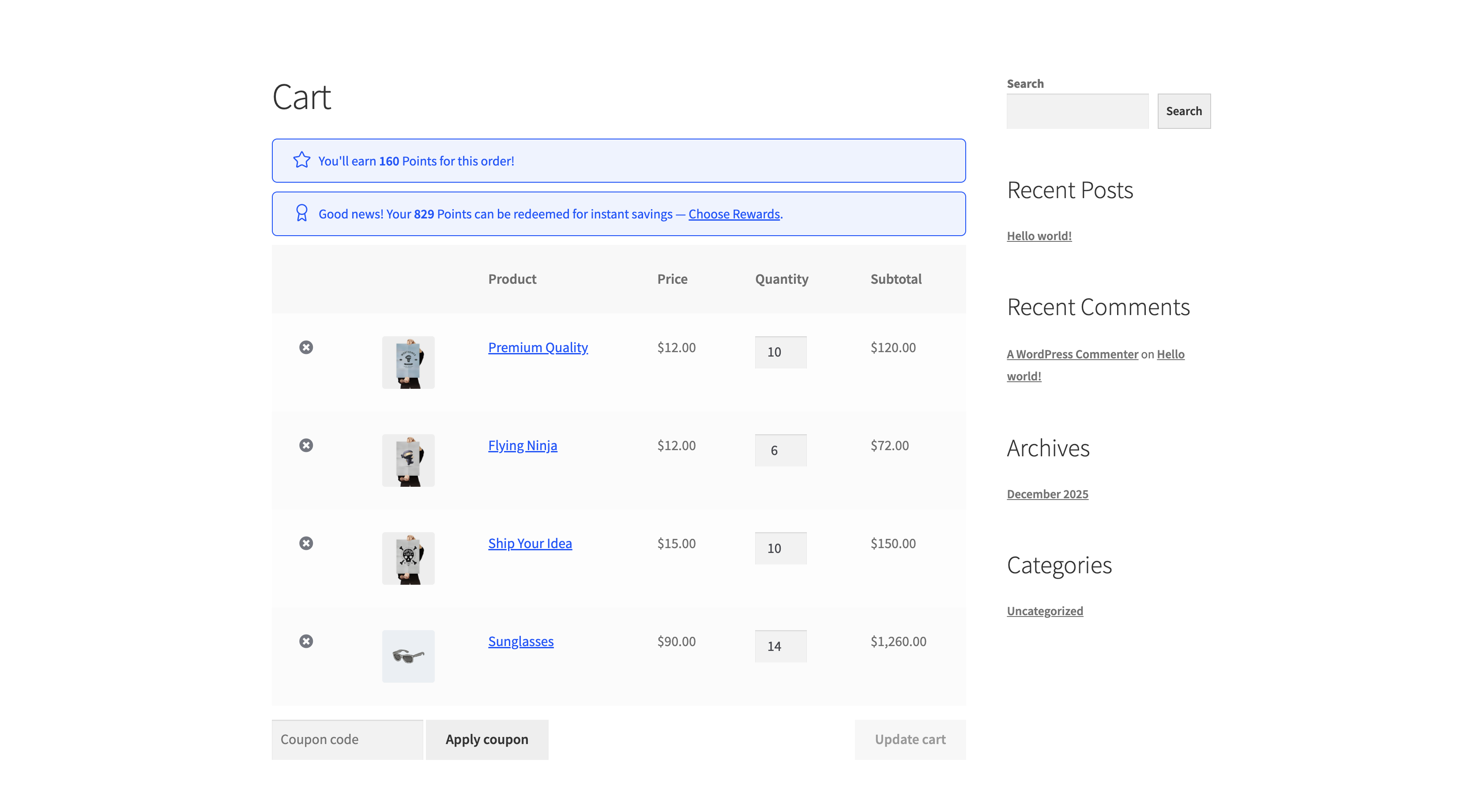
Task: Open the Sunglasses product image
Action: tap(408, 655)
